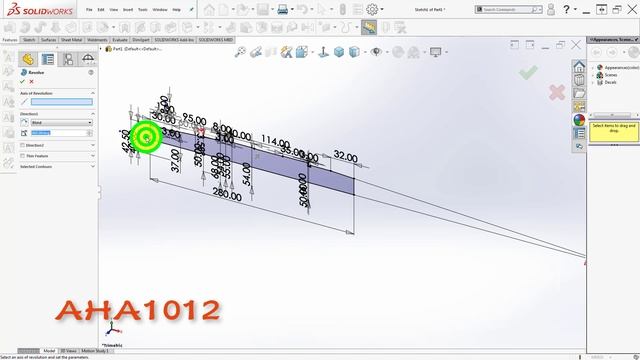
Task: Click the Print icon in top toolbar
Action: tap(282, 9)
